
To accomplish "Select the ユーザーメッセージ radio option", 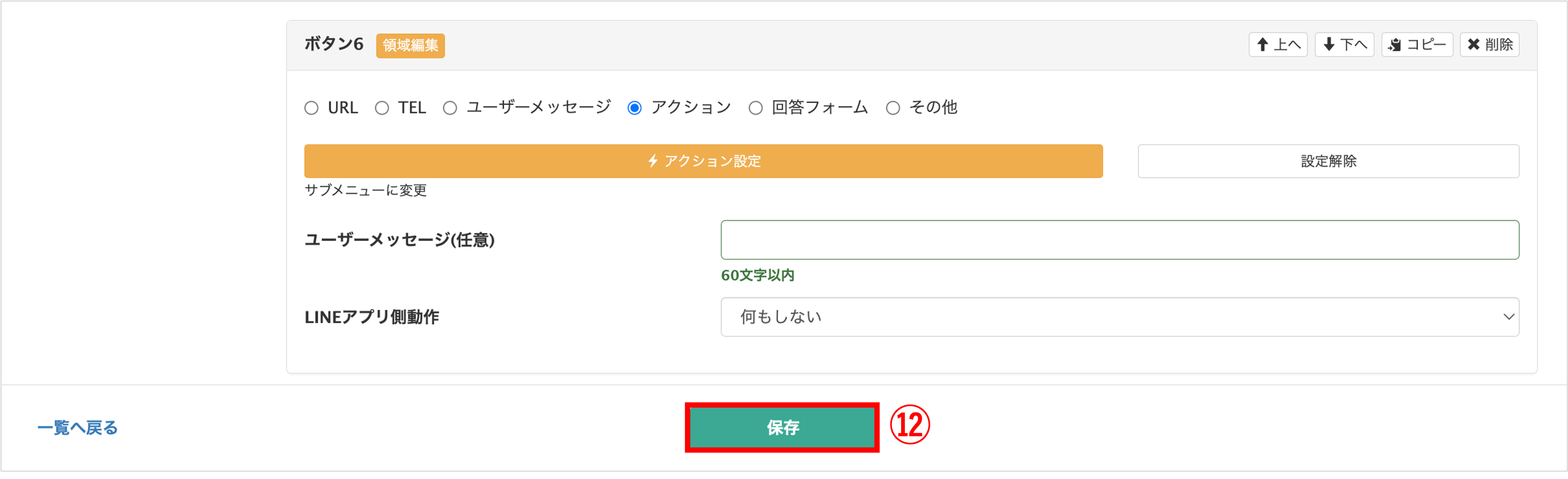I will click(451, 108).
